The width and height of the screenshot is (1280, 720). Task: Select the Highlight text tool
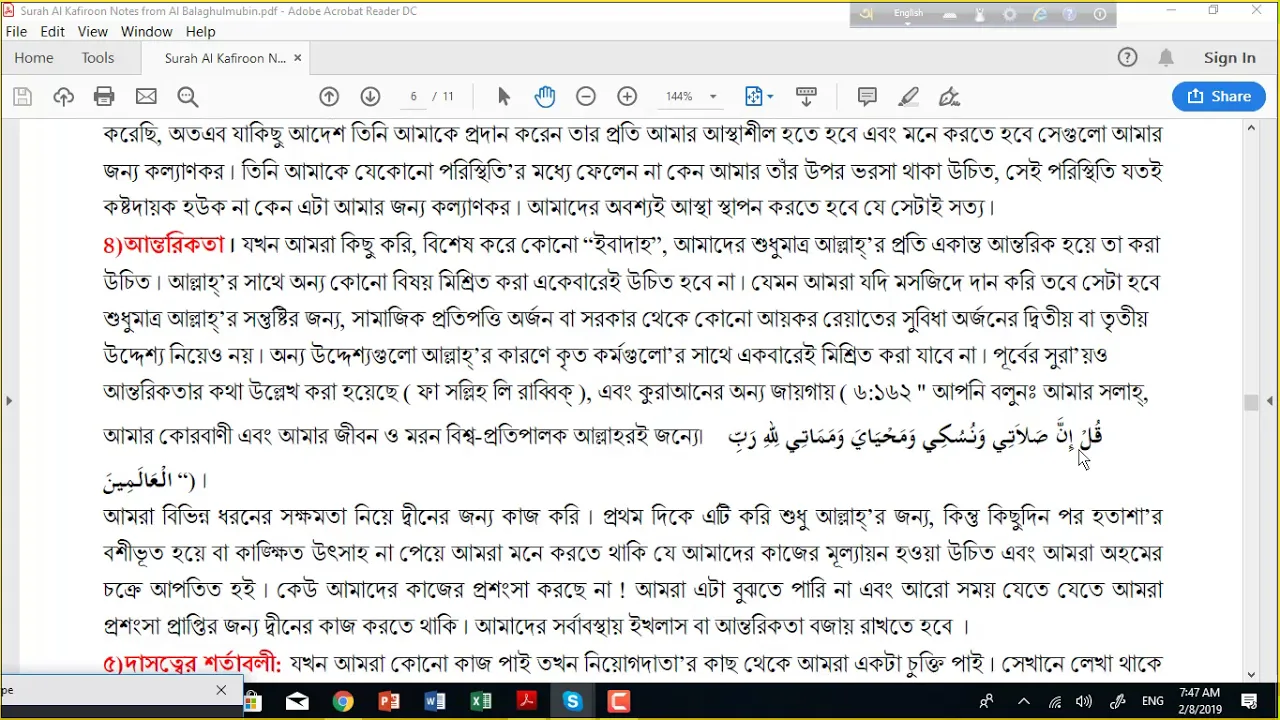(908, 97)
